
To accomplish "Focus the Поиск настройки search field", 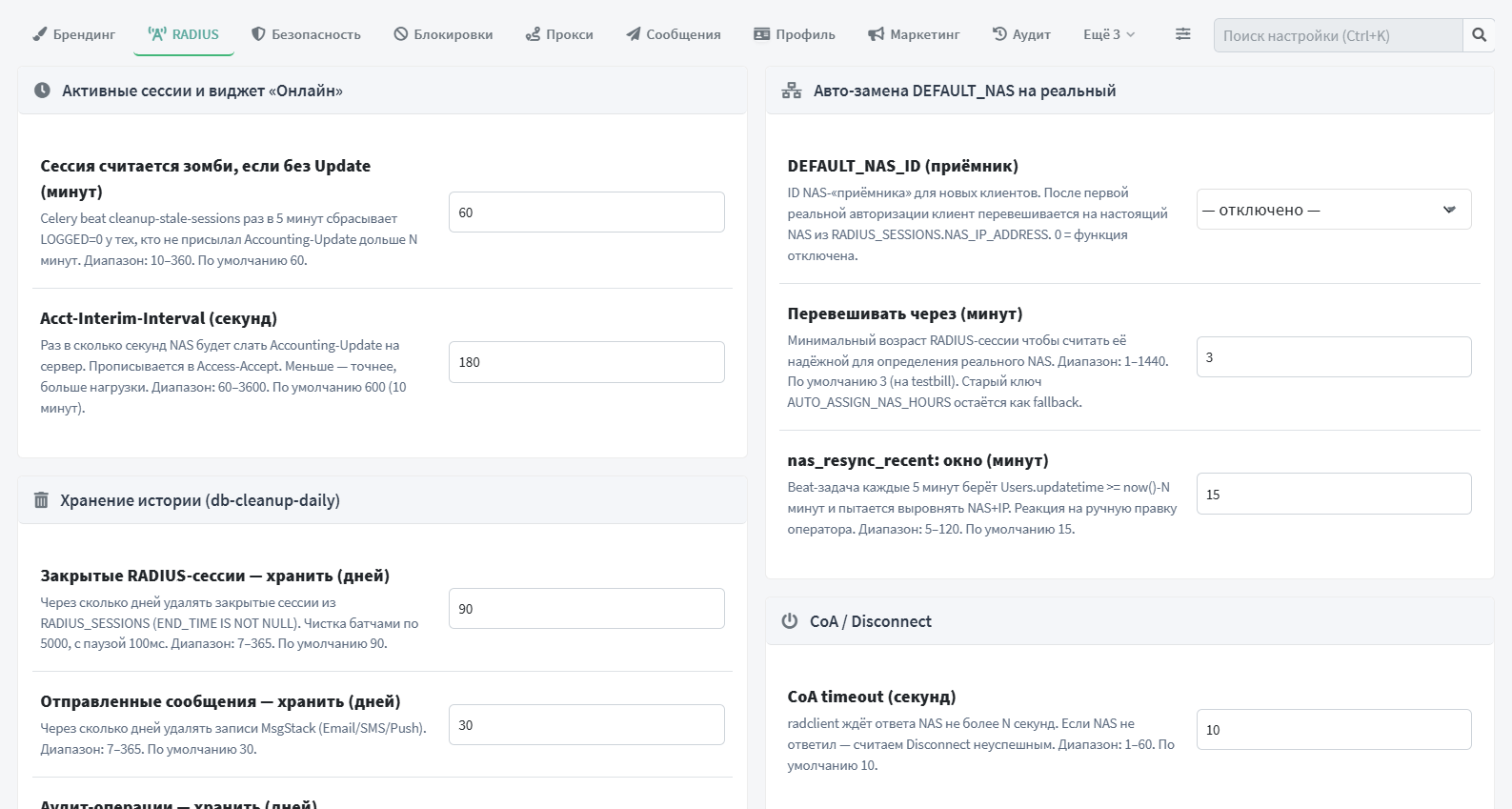I will click(x=1338, y=35).
